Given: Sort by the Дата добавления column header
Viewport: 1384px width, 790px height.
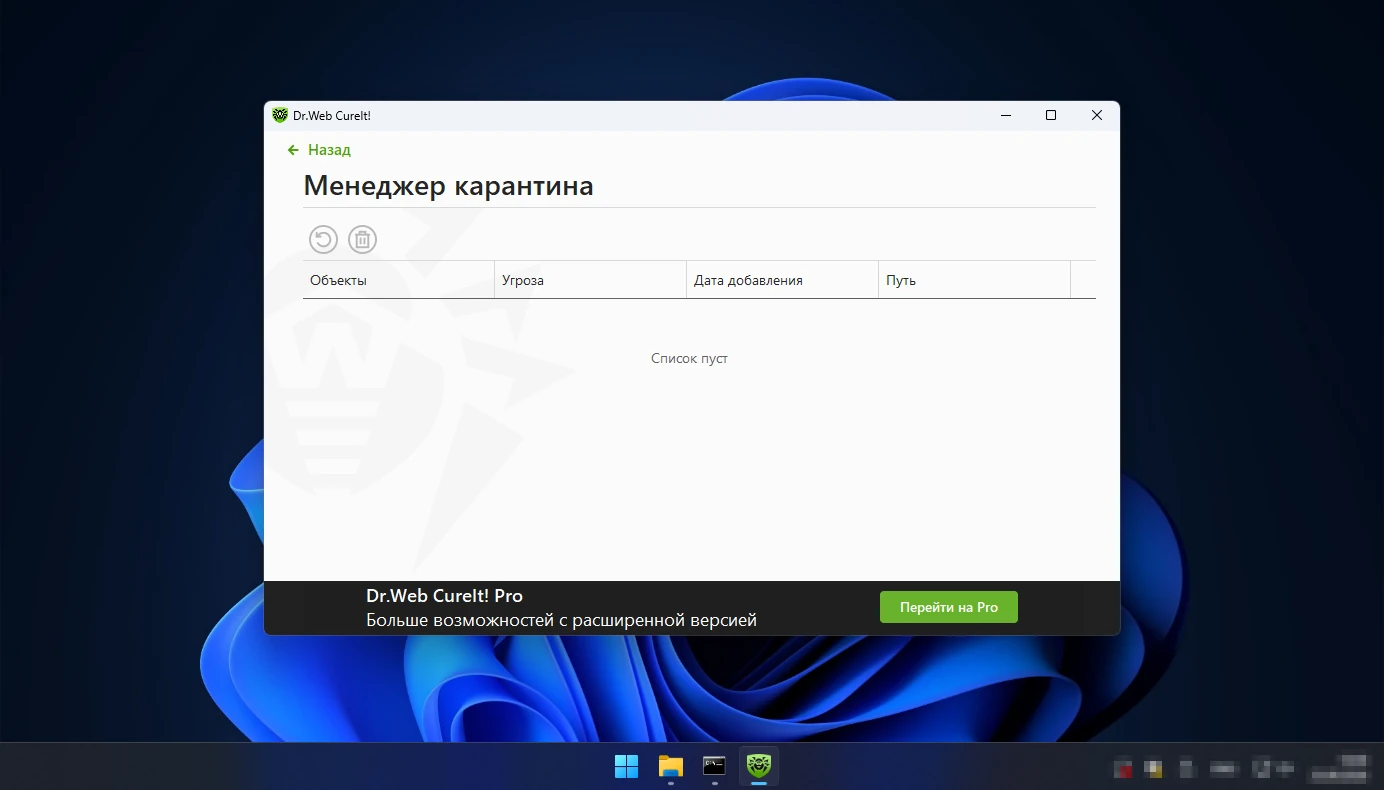Looking at the screenshot, I should (x=782, y=280).
